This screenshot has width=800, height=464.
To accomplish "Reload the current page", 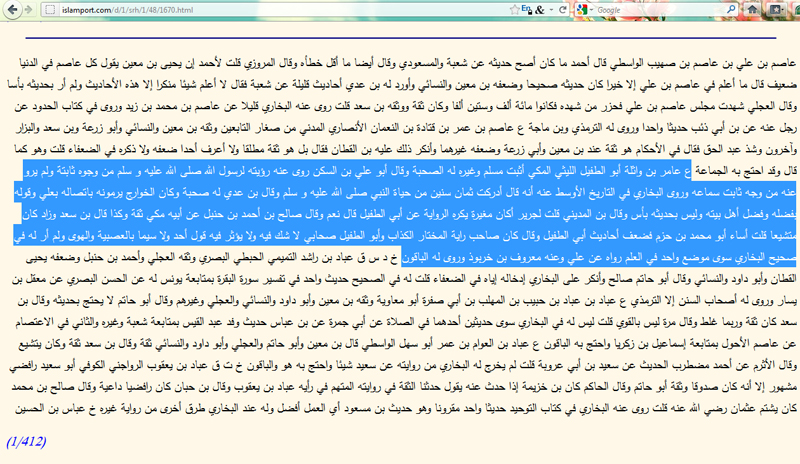I will (x=563, y=10).
